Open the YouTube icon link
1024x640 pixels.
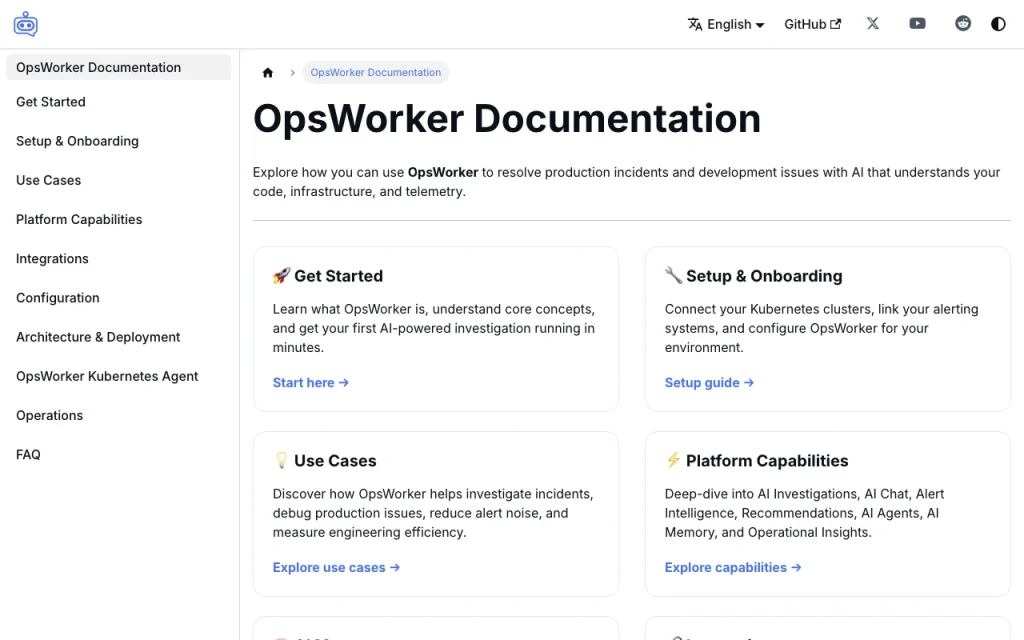click(918, 24)
